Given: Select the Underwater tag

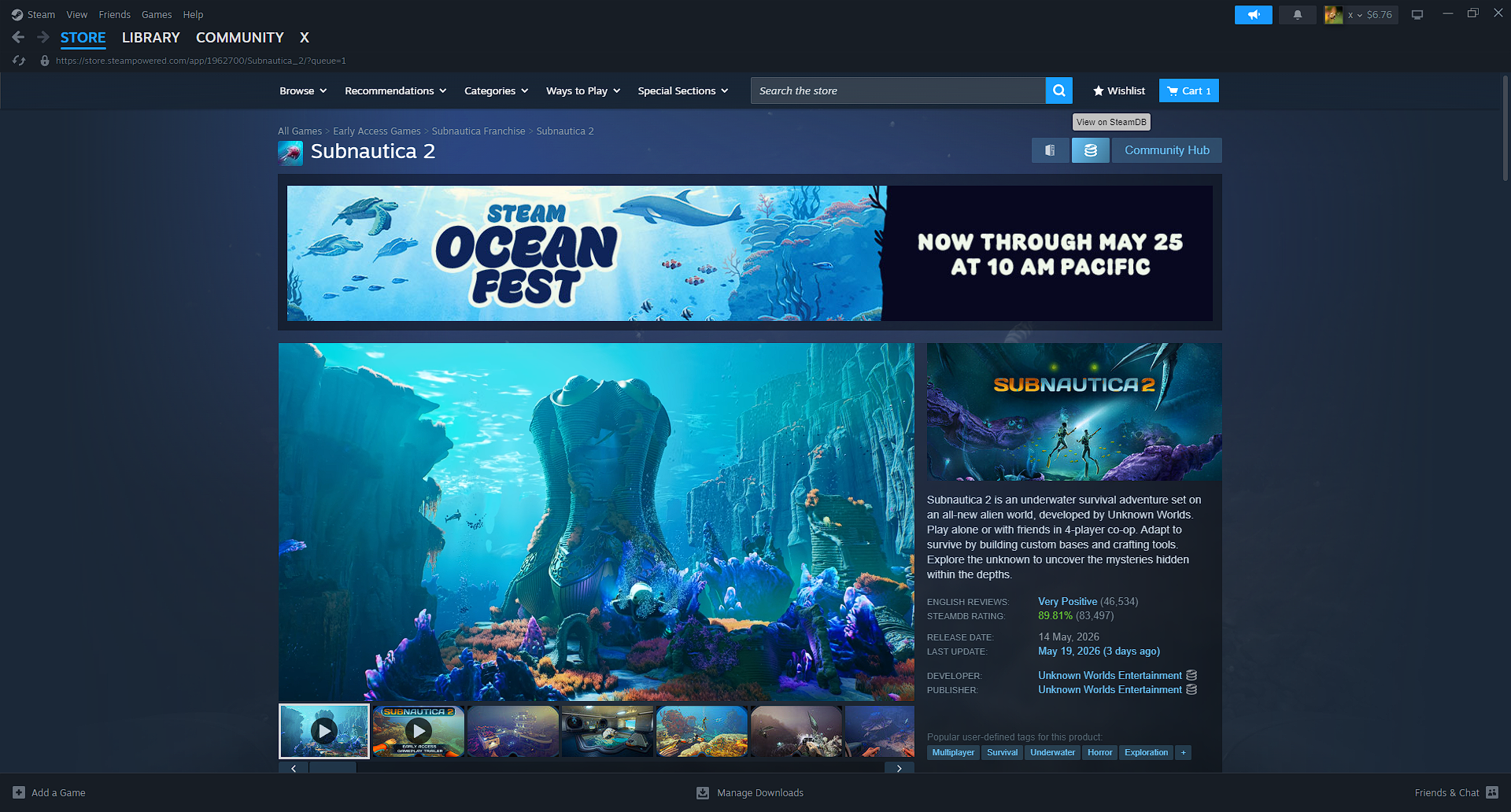Looking at the screenshot, I should click(1053, 753).
